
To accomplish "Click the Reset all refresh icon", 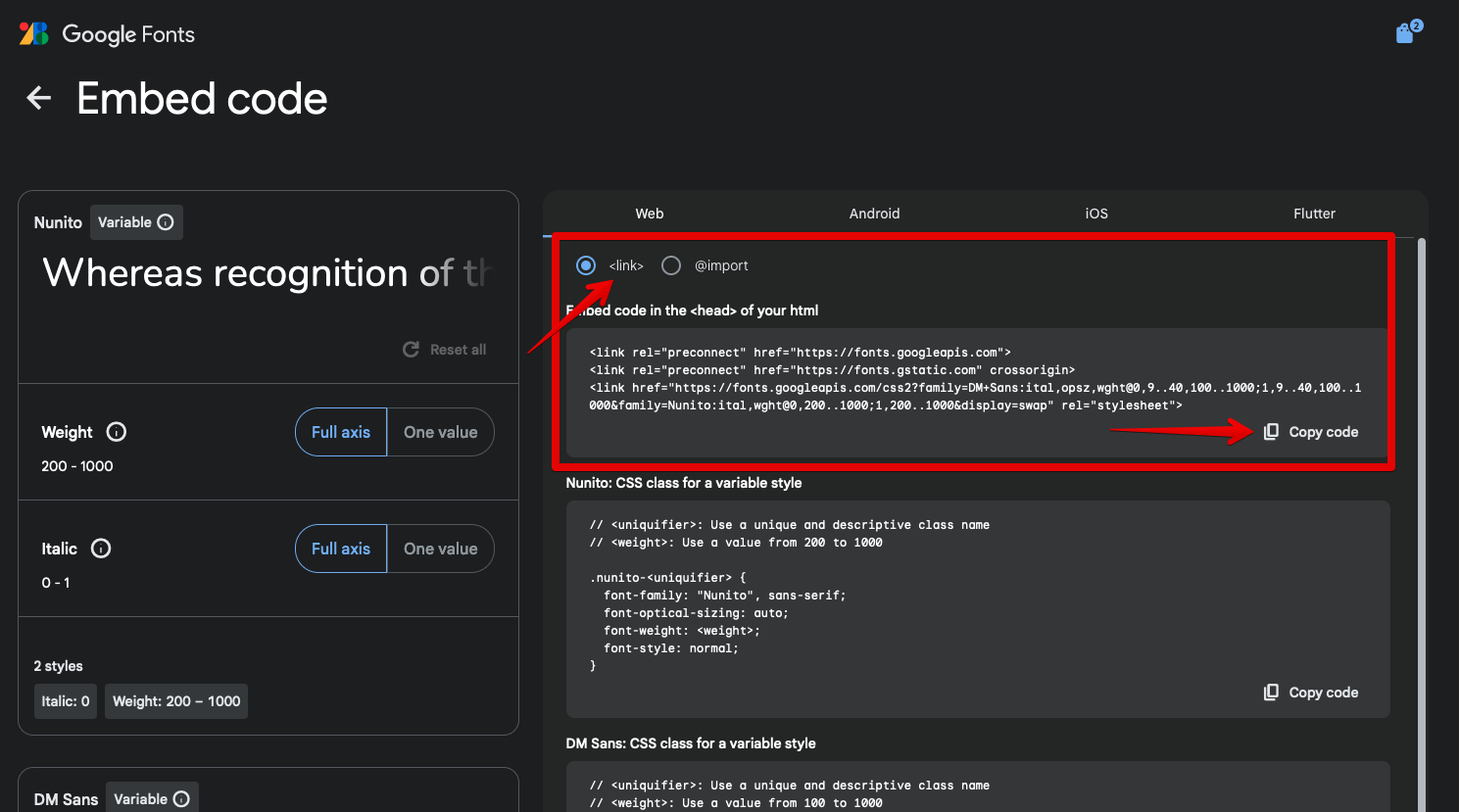I will pyautogui.click(x=411, y=349).
